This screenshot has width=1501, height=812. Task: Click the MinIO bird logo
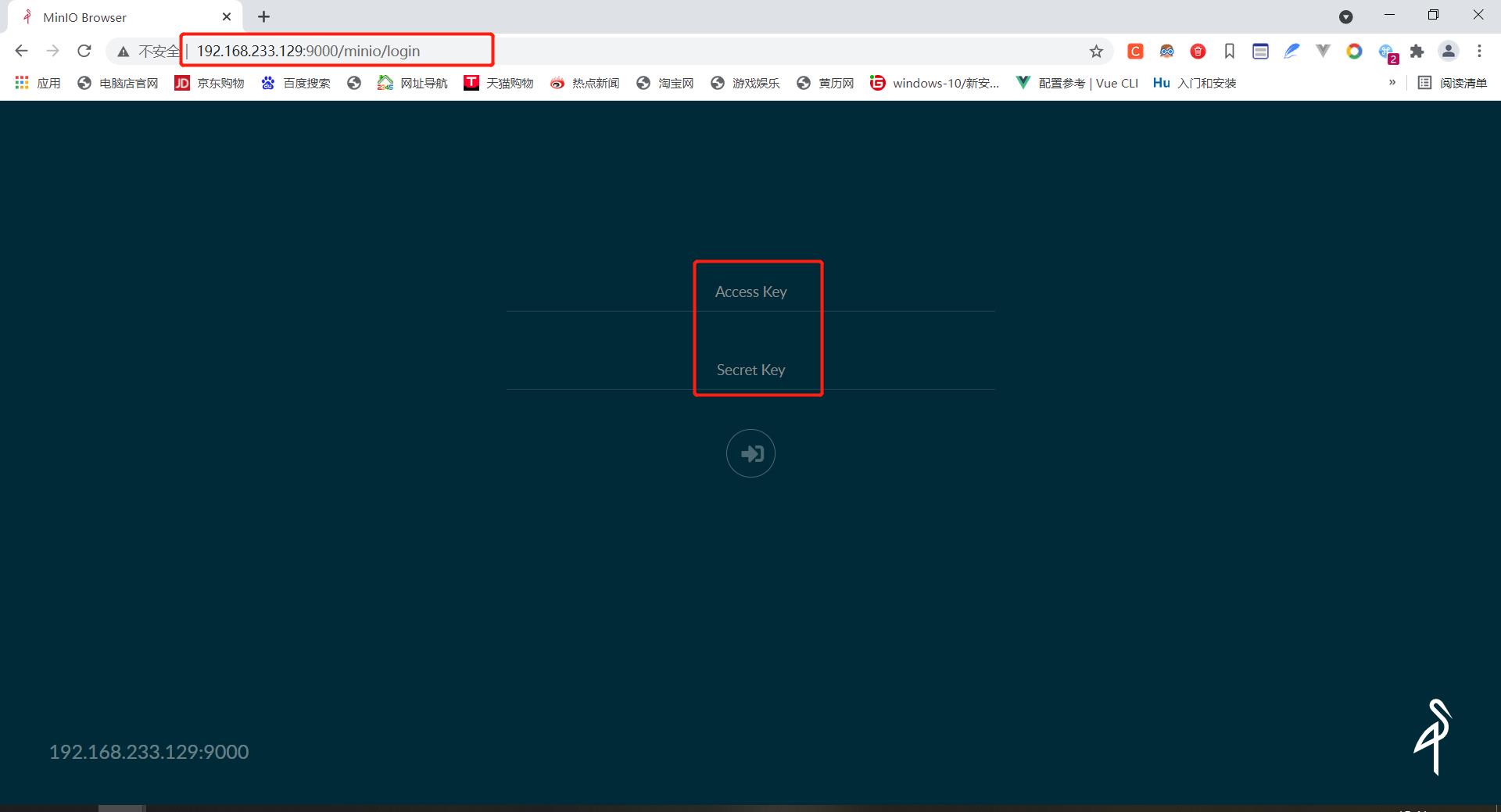click(x=1433, y=737)
